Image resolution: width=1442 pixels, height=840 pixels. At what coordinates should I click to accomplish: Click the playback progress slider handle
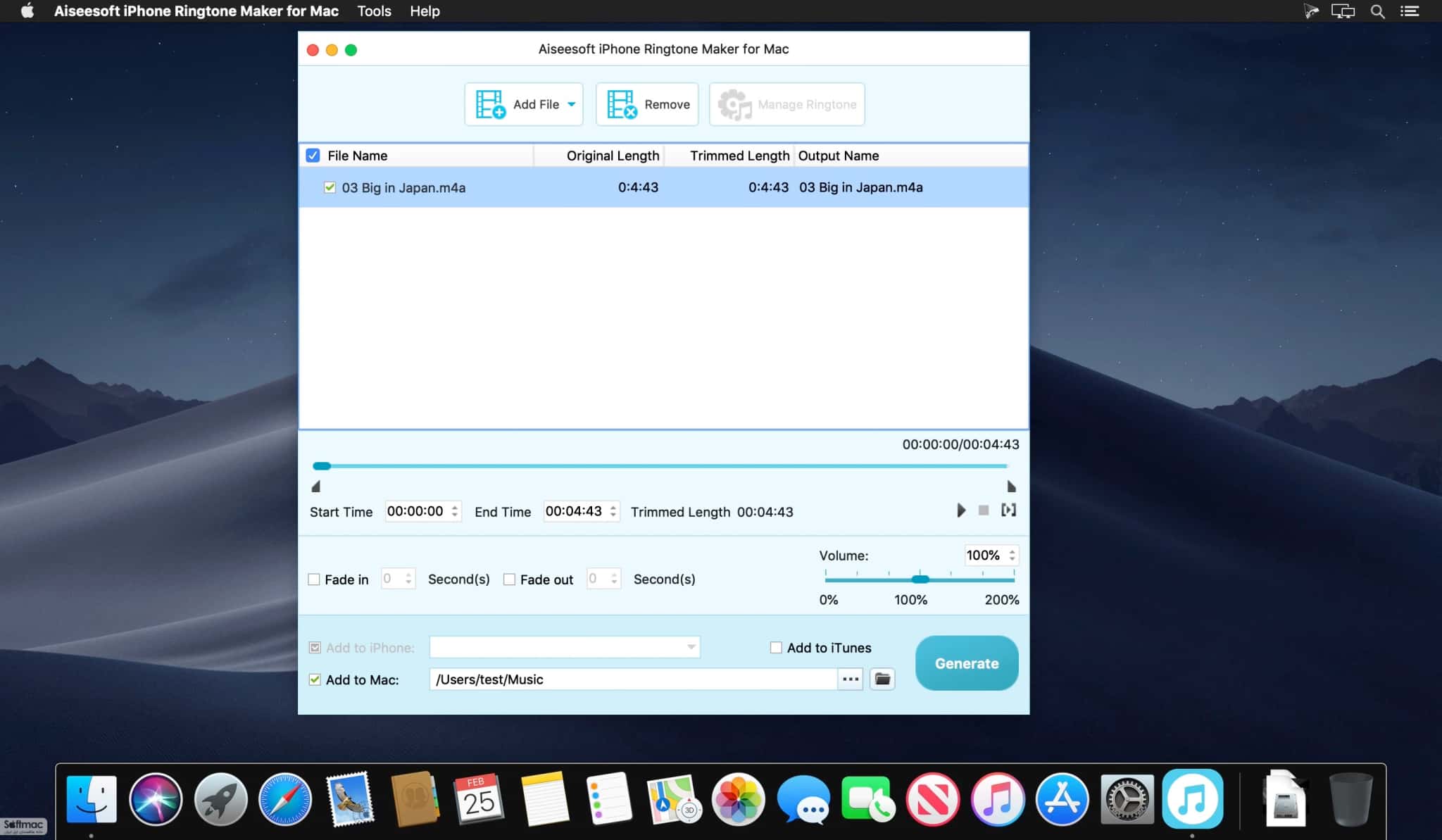[x=322, y=466]
